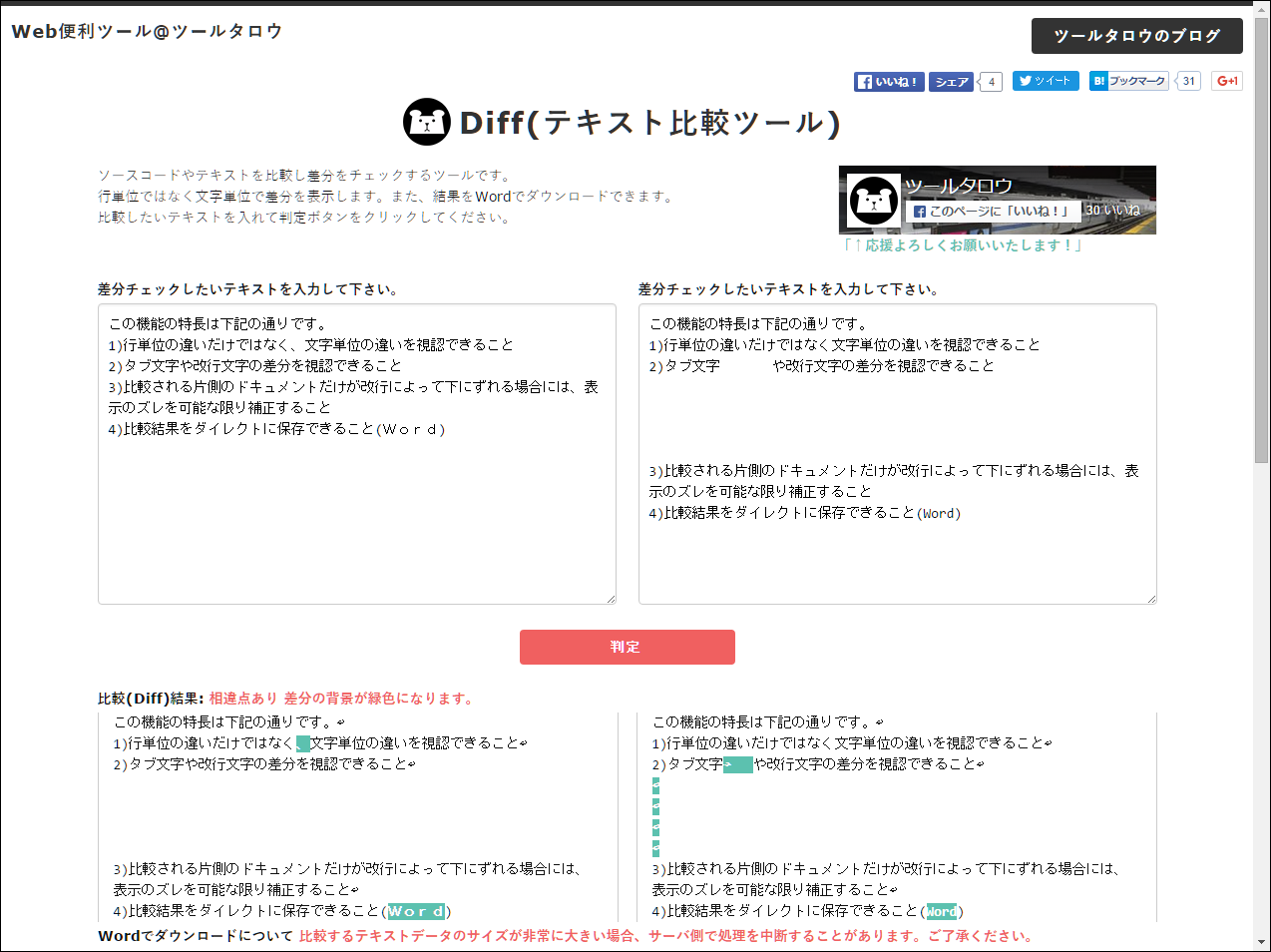Click the bear avatar inside the ツールタロウ banner
The image size is (1271, 952).
[x=873, y=200]
